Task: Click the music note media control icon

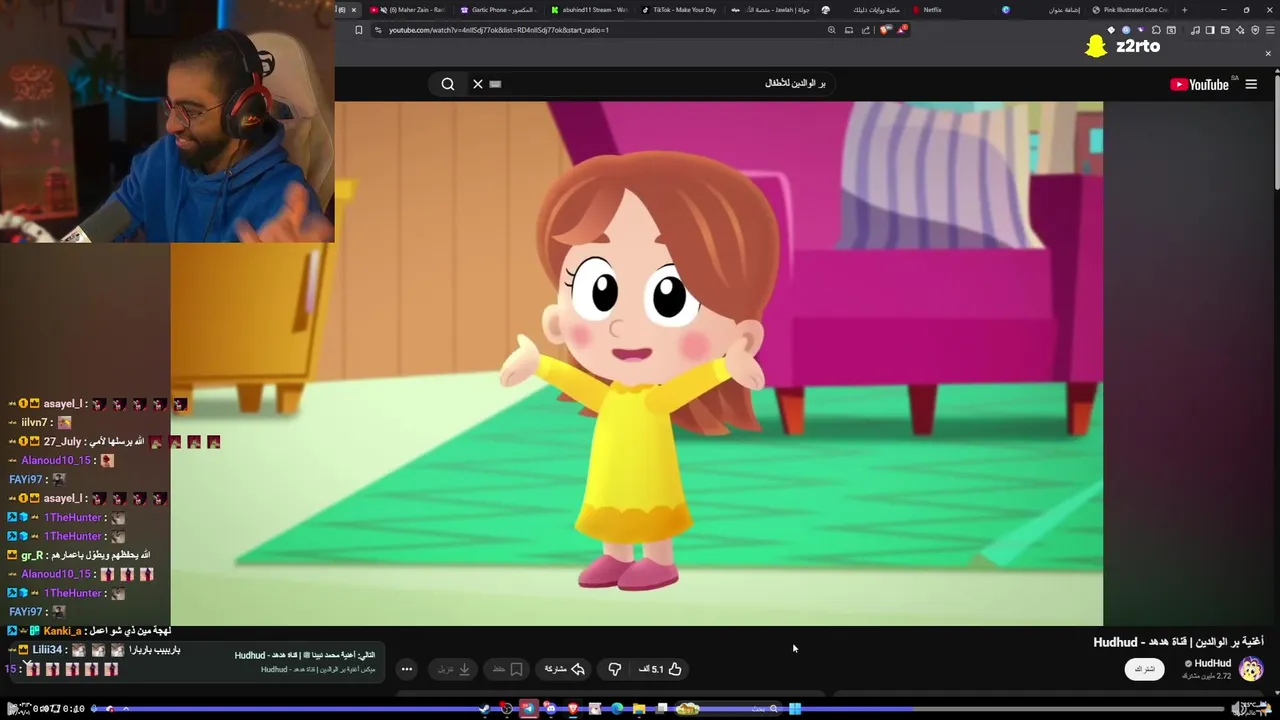Action: [x=1195, y=30]
